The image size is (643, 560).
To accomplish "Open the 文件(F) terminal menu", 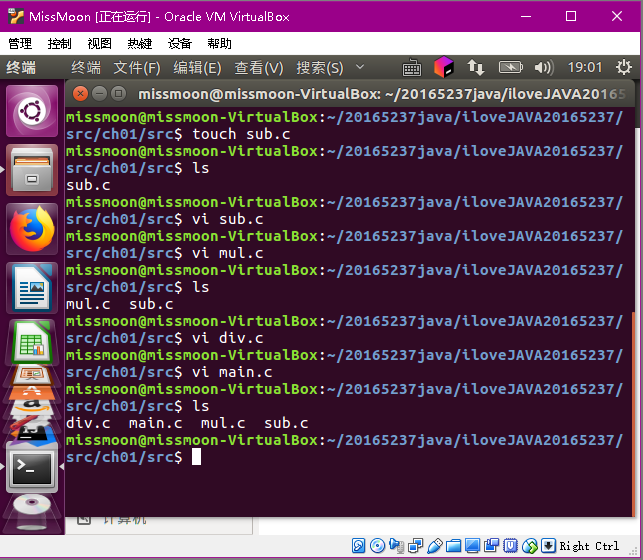I will pos(137,68).
